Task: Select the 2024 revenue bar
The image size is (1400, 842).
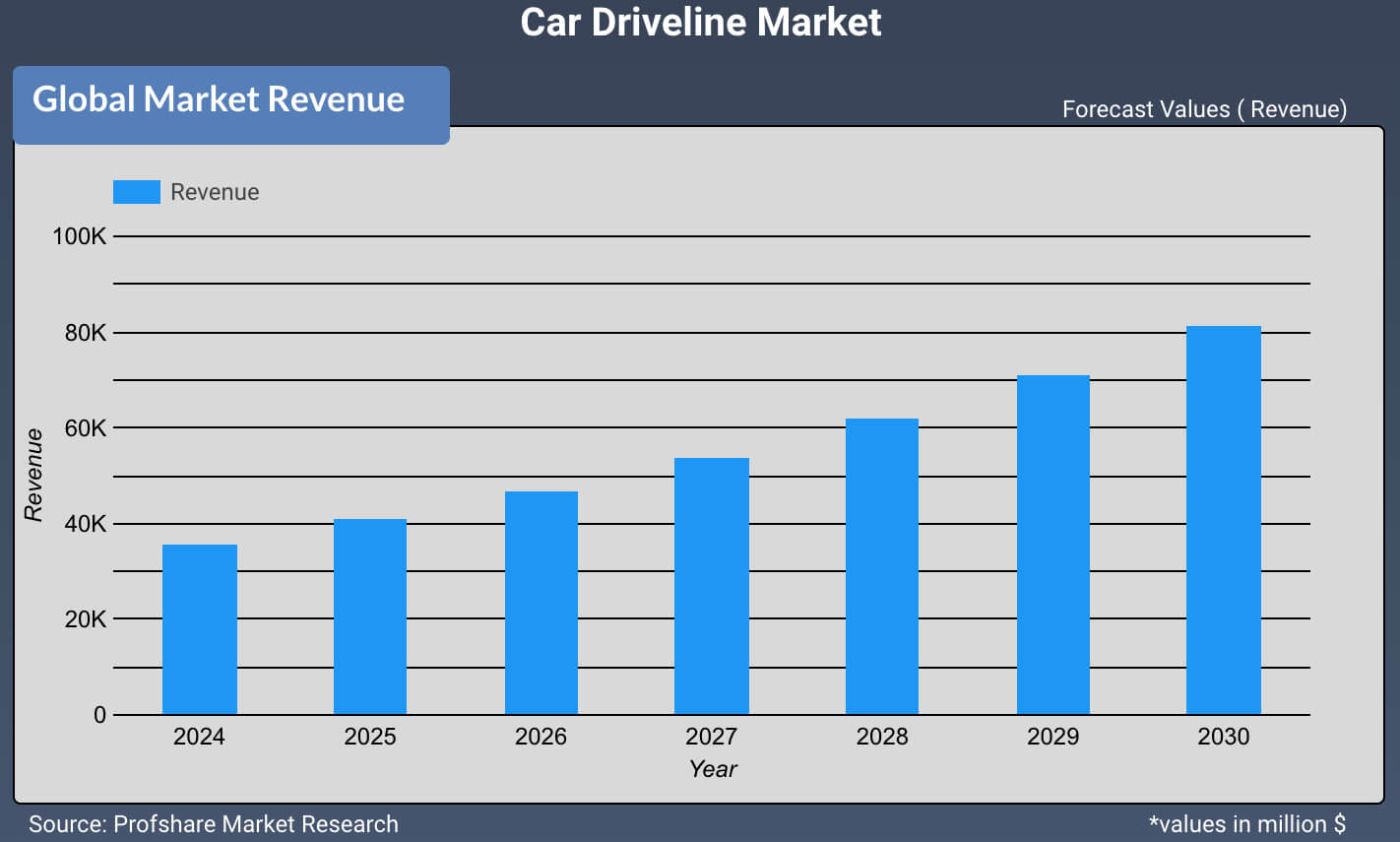Action: point(200,629)
